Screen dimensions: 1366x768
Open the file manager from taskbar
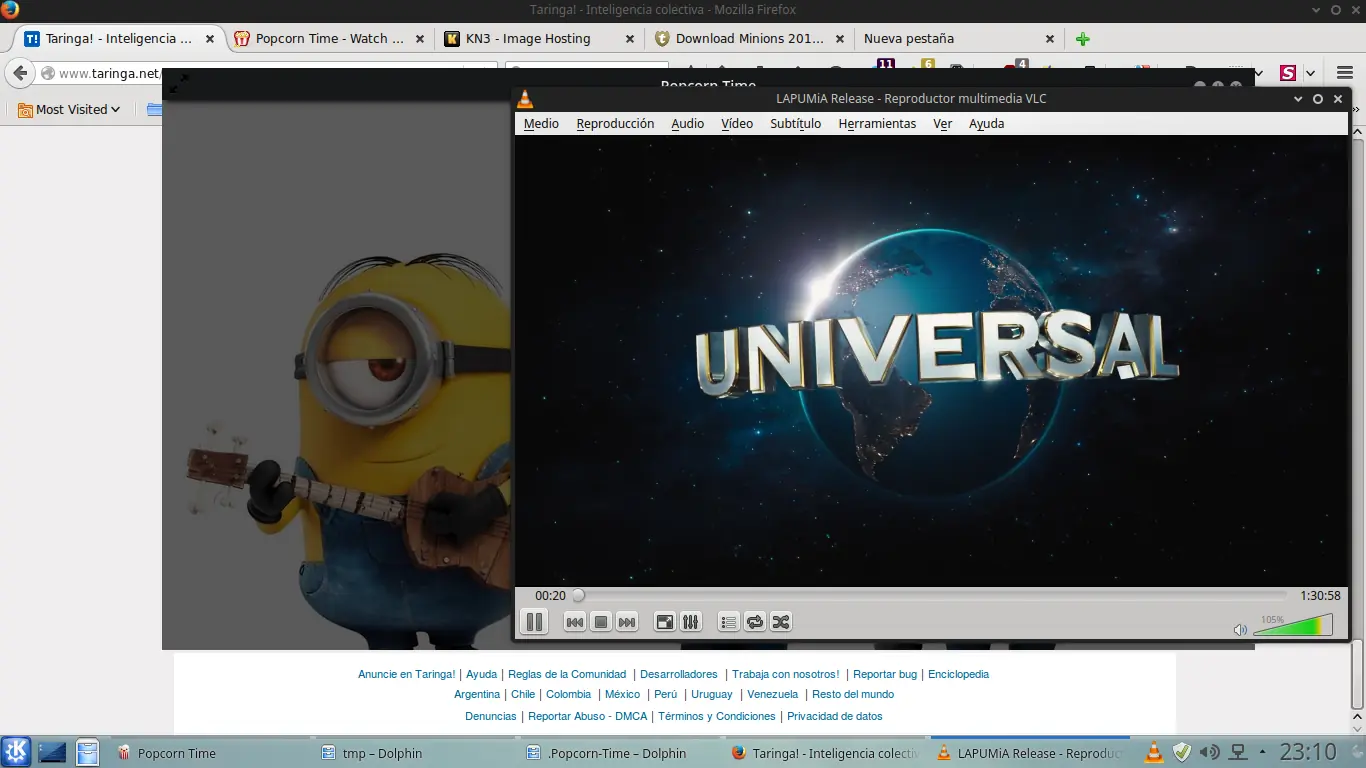point(88,752)
